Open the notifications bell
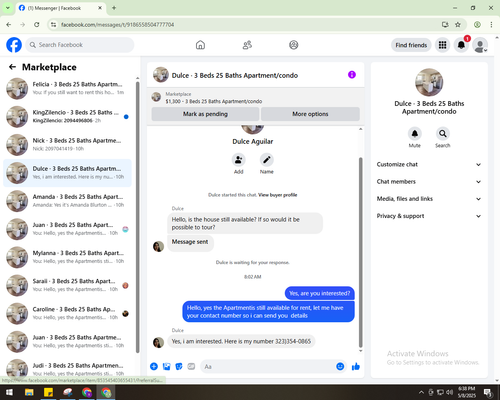The width and height of the screenshot is (500, 400). click(461, 45)
